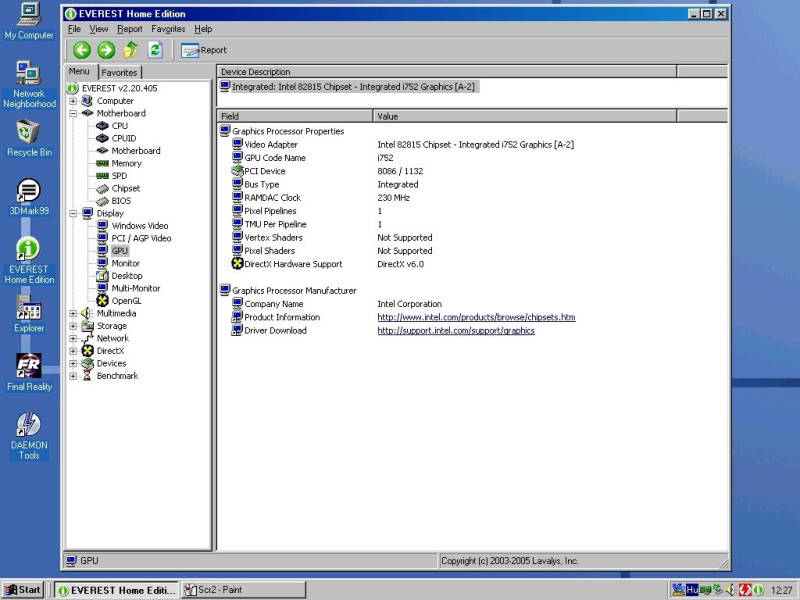
Task: Expand the Benchmark tree node
Action: (73, 376)
